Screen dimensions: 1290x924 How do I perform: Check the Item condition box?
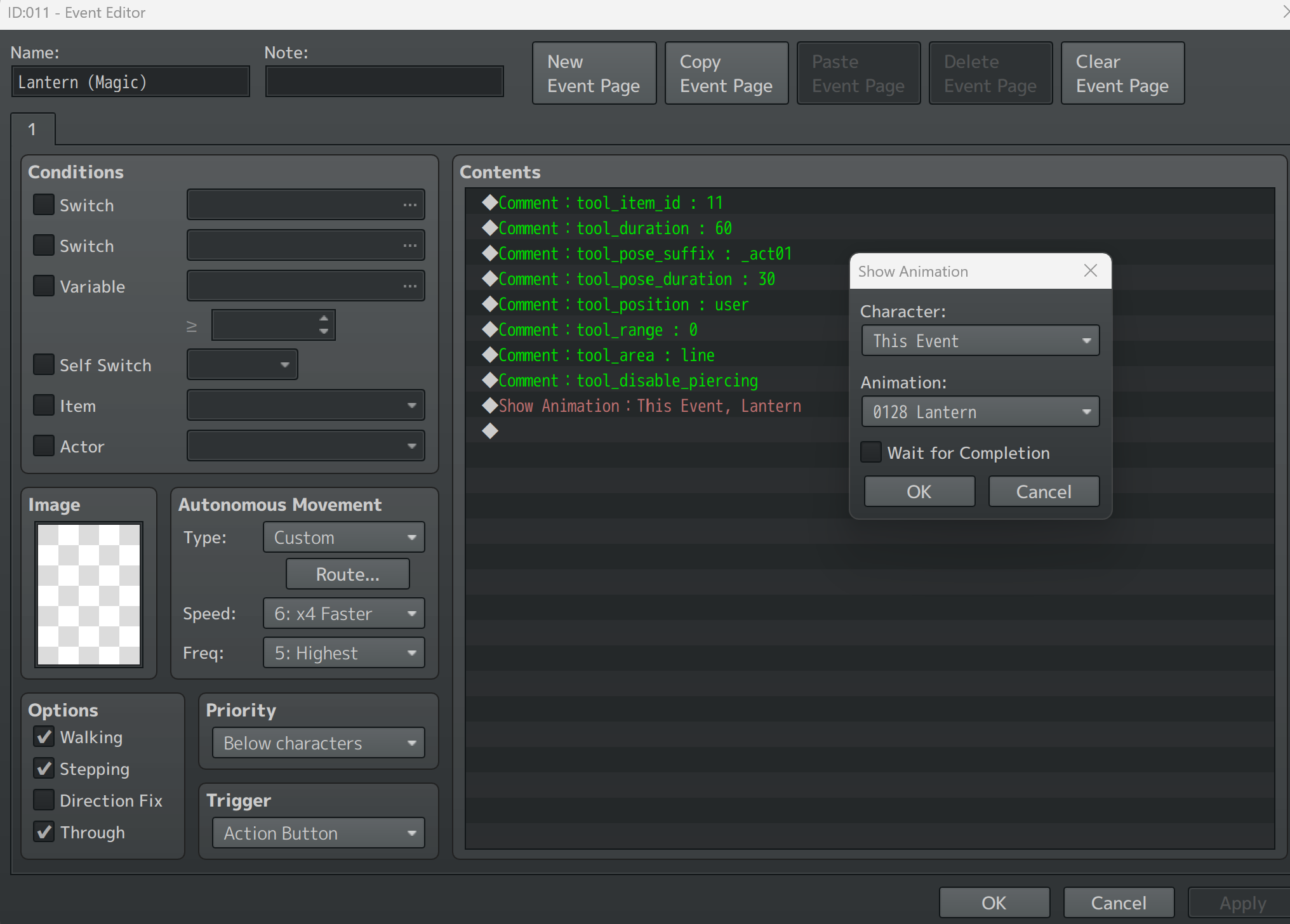coord(44,406)
